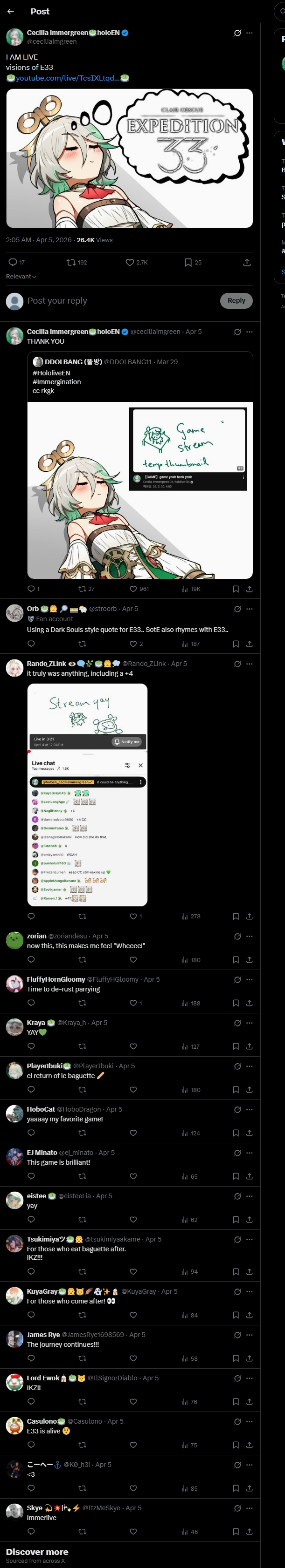Open more options on Orb's reply
The width and height of the screenshot is (285, 1568).
[249, 609]
